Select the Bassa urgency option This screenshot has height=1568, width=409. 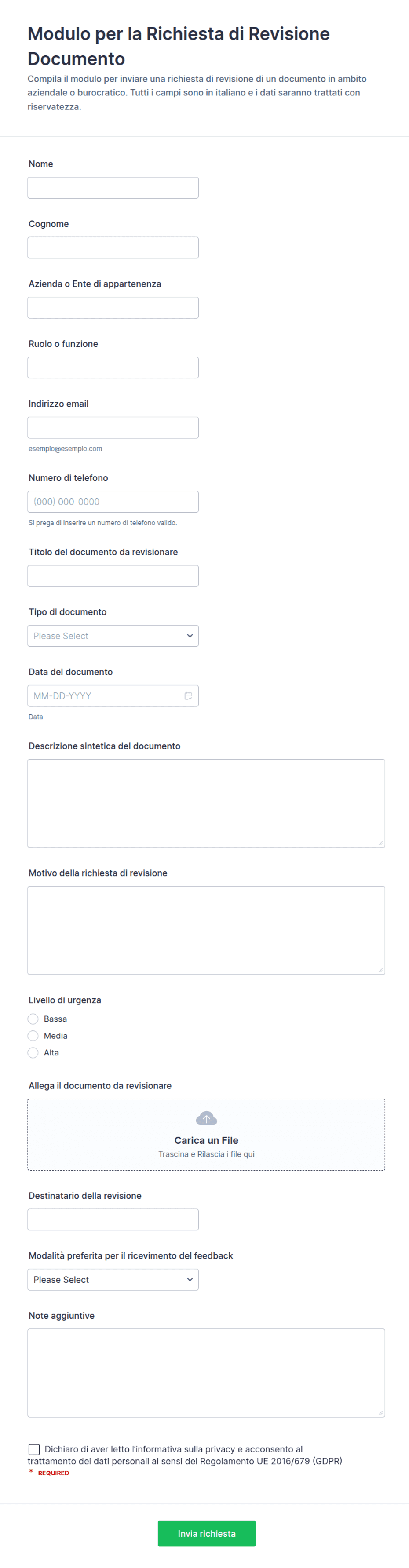(x=33, y=1019)
